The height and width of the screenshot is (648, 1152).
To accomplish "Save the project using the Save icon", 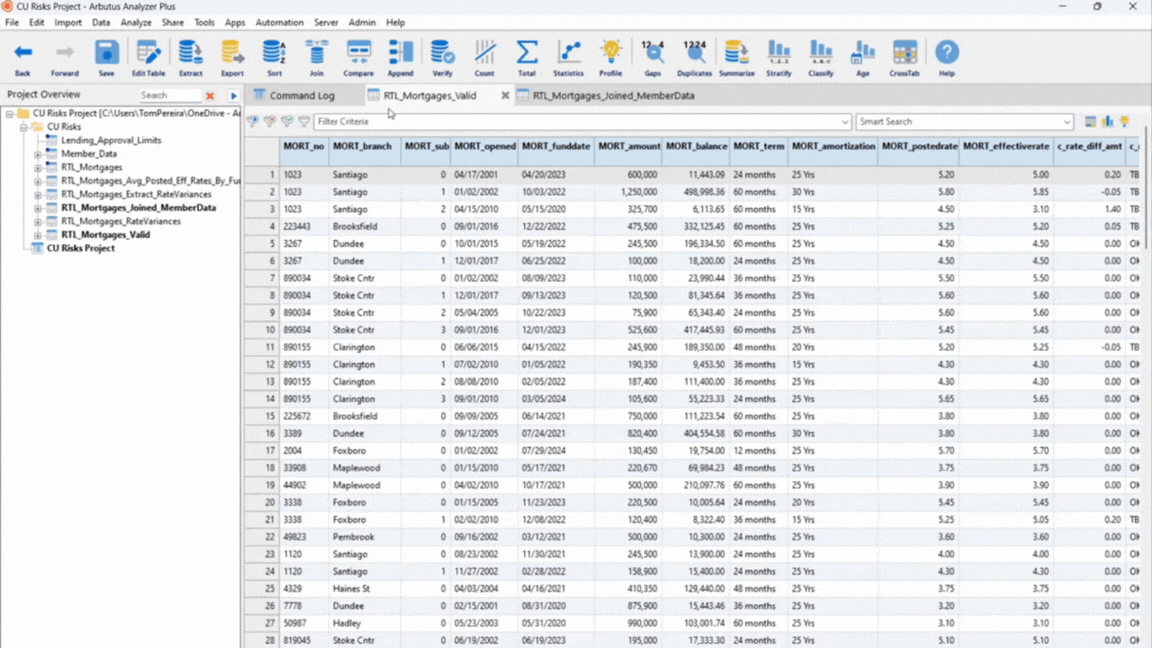I will pyautogui.click(x=107, y=52).
